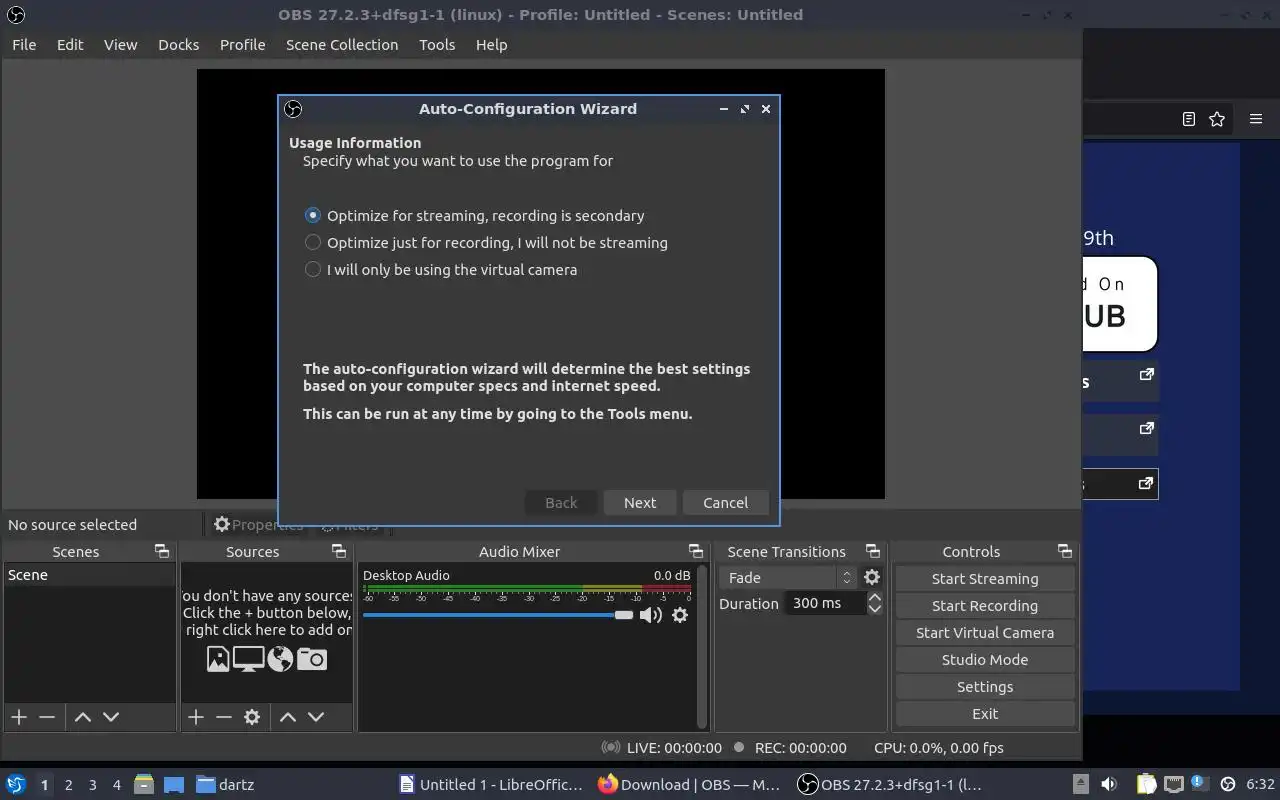Enable Studio Mode
The height and width of the screenshot is (800, 1280).
click(985, 659)
